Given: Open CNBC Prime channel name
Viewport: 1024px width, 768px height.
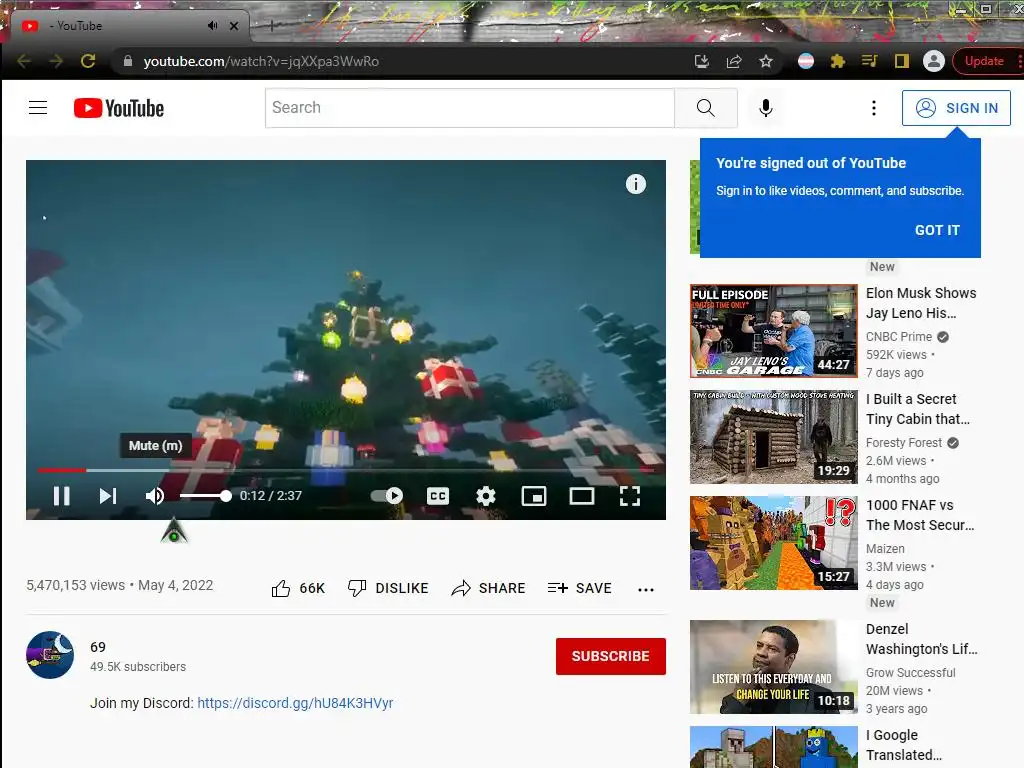Looking at the screenshot, I should 899,337.
